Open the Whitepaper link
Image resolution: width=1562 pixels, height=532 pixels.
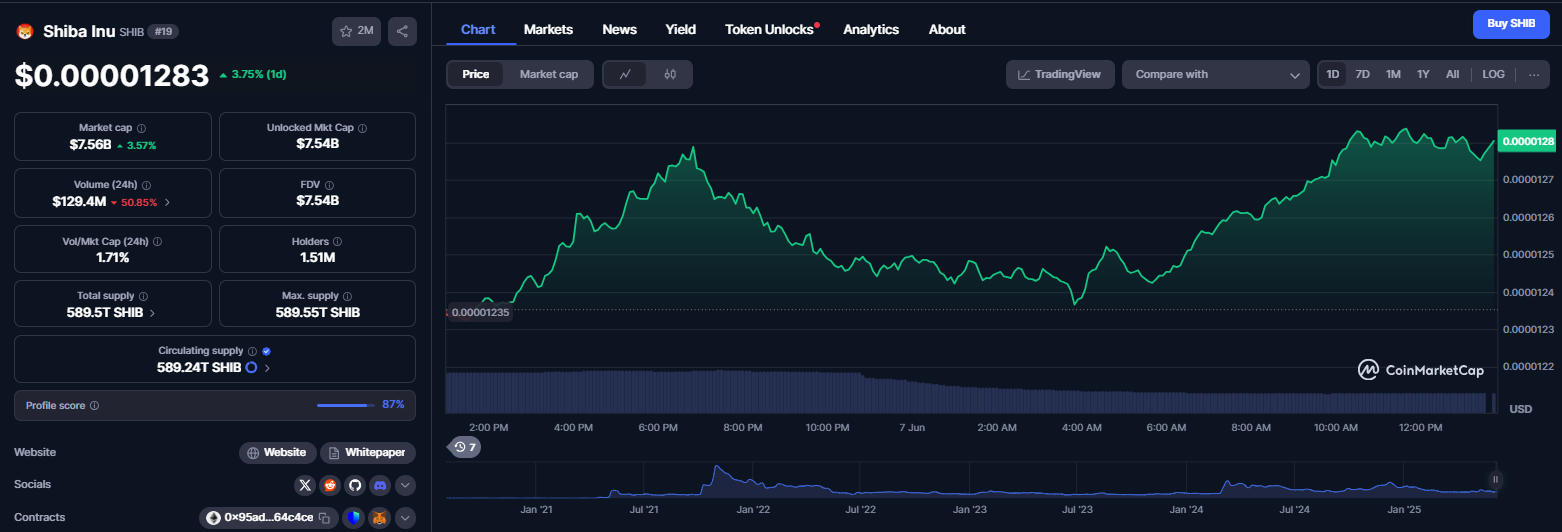368,453
